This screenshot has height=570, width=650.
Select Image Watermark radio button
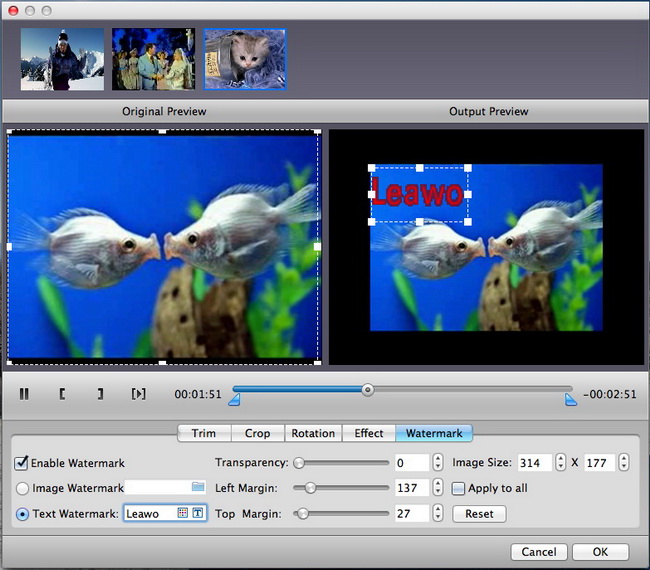coord(22,488)
